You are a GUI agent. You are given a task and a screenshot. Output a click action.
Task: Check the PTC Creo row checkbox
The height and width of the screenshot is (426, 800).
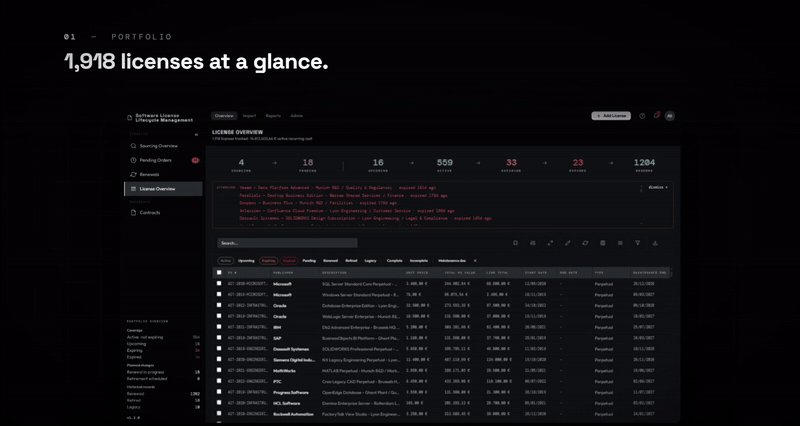[219, 381]
